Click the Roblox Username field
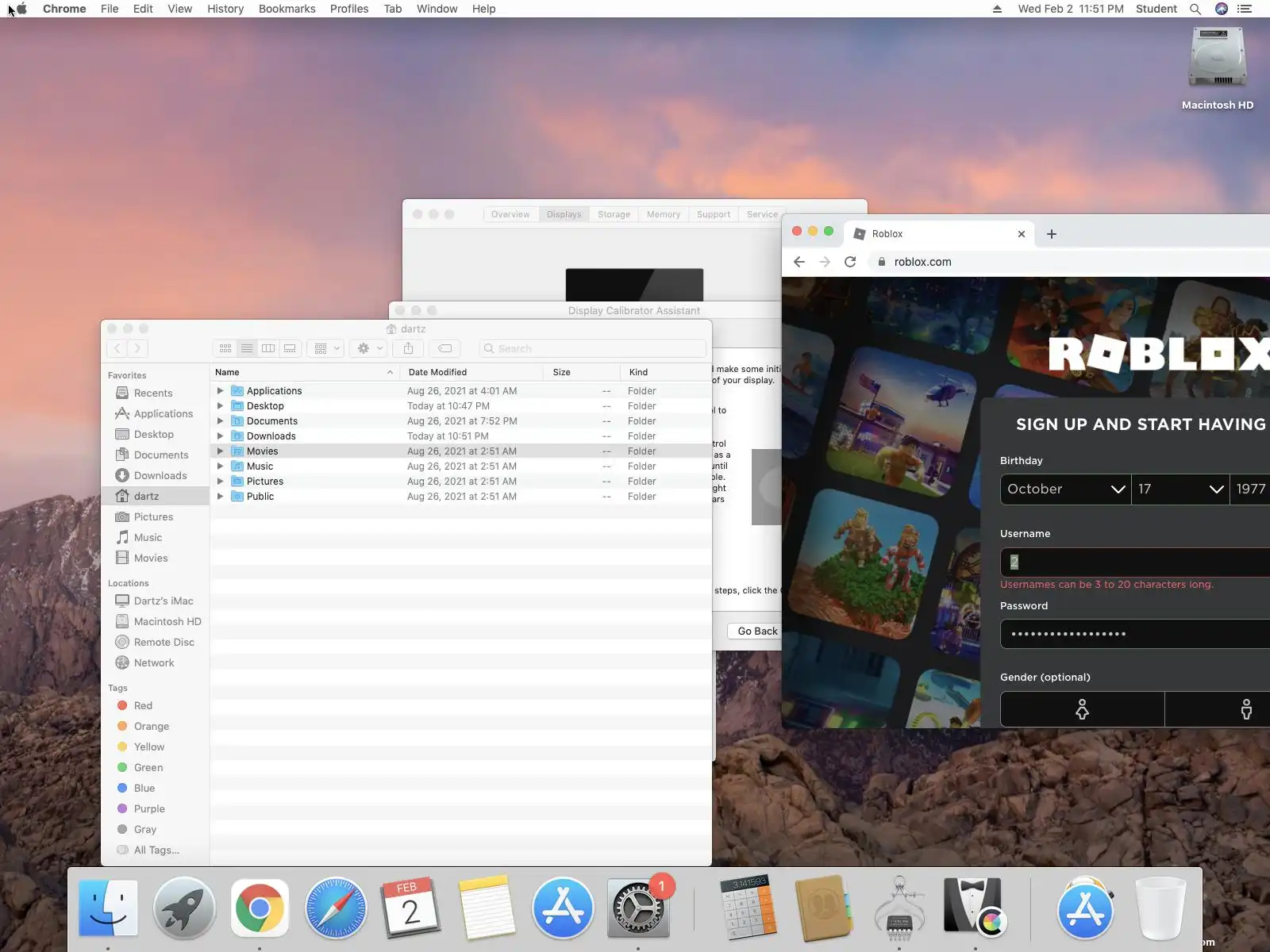This screenshot has width=1270, height=952. [x=1135, y=562]
